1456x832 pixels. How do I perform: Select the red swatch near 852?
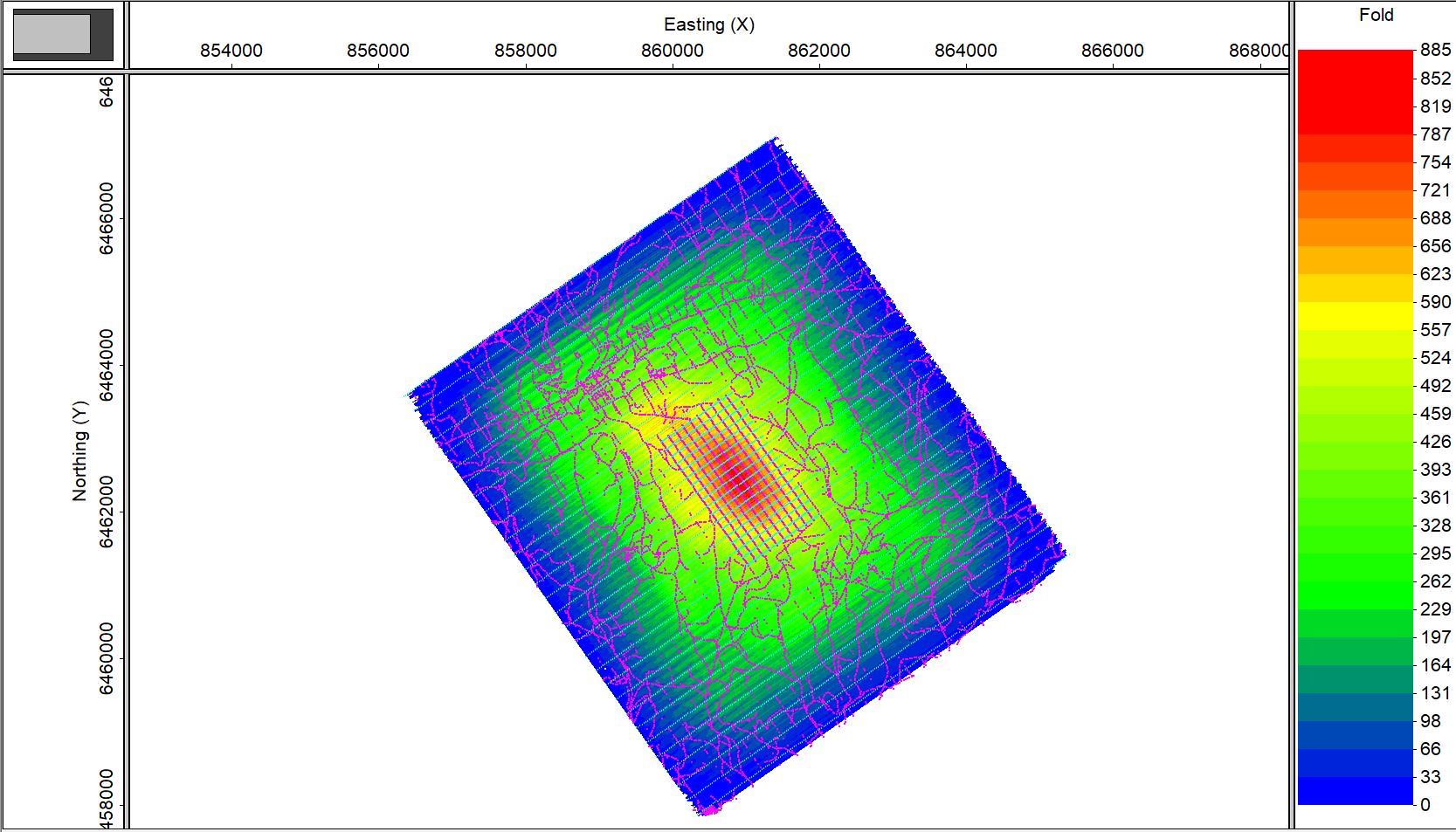click(1355, 79)
